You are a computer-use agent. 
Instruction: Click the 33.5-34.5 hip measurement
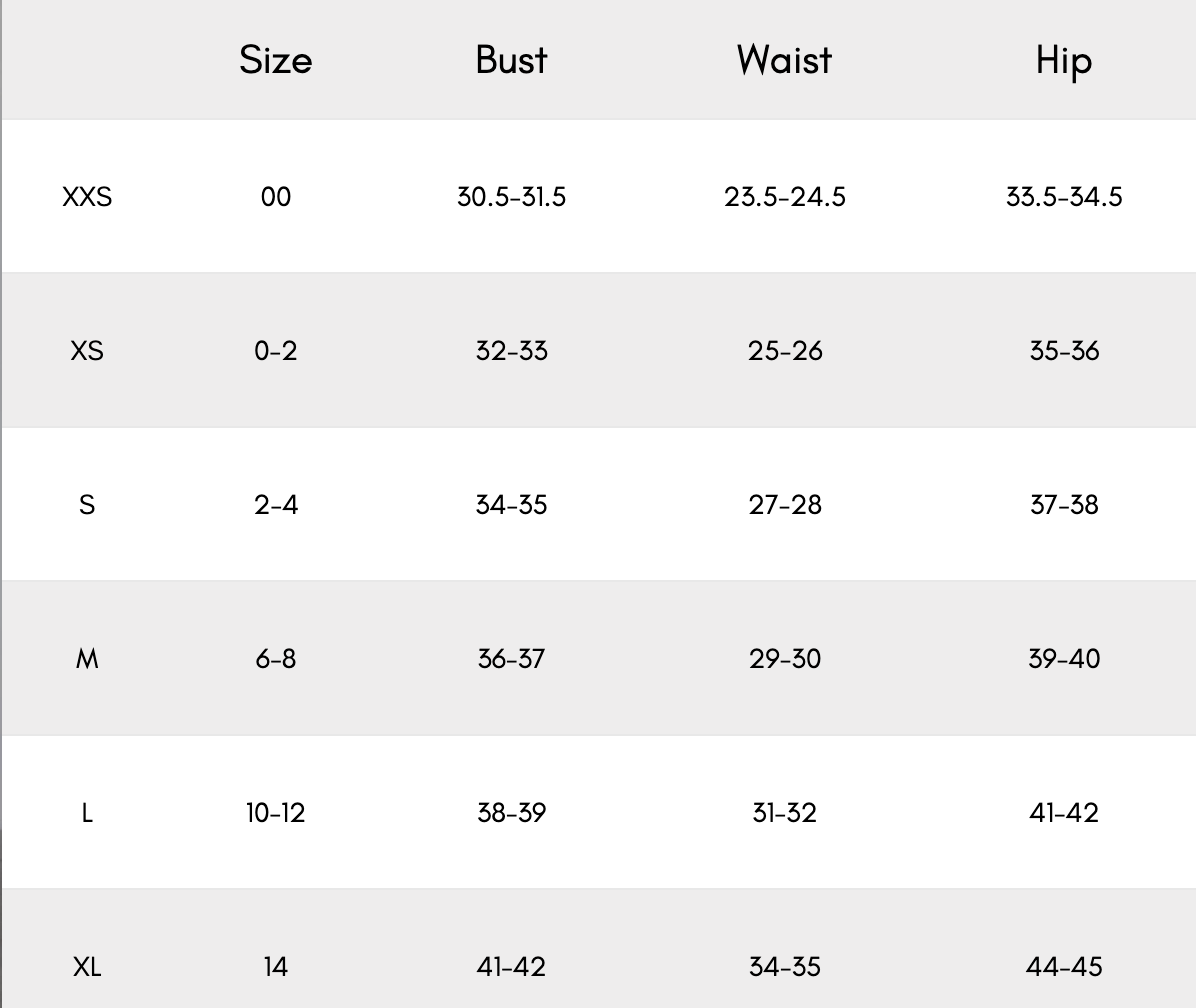coord(1063,197)
